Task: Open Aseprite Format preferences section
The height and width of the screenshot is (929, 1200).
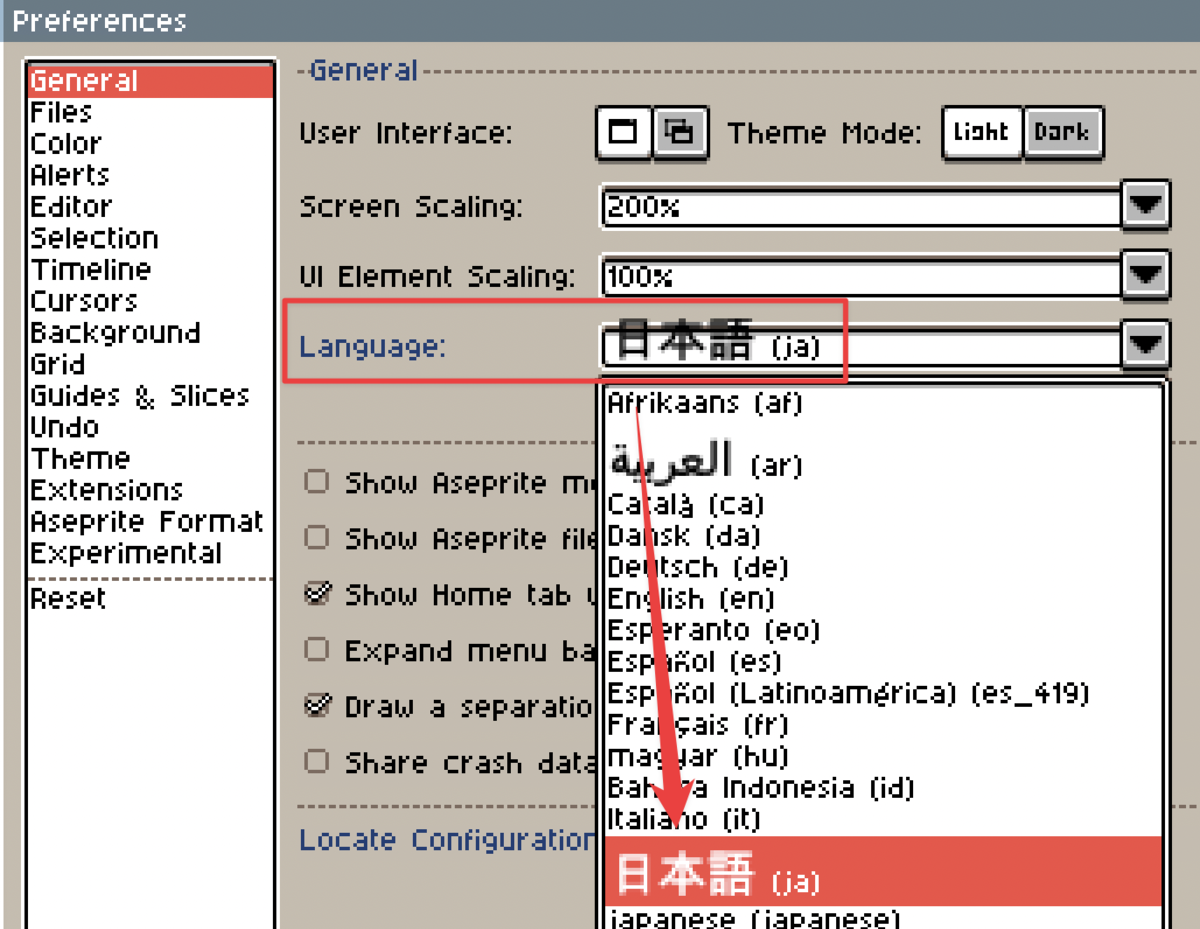Action: [x=150, y=522]
